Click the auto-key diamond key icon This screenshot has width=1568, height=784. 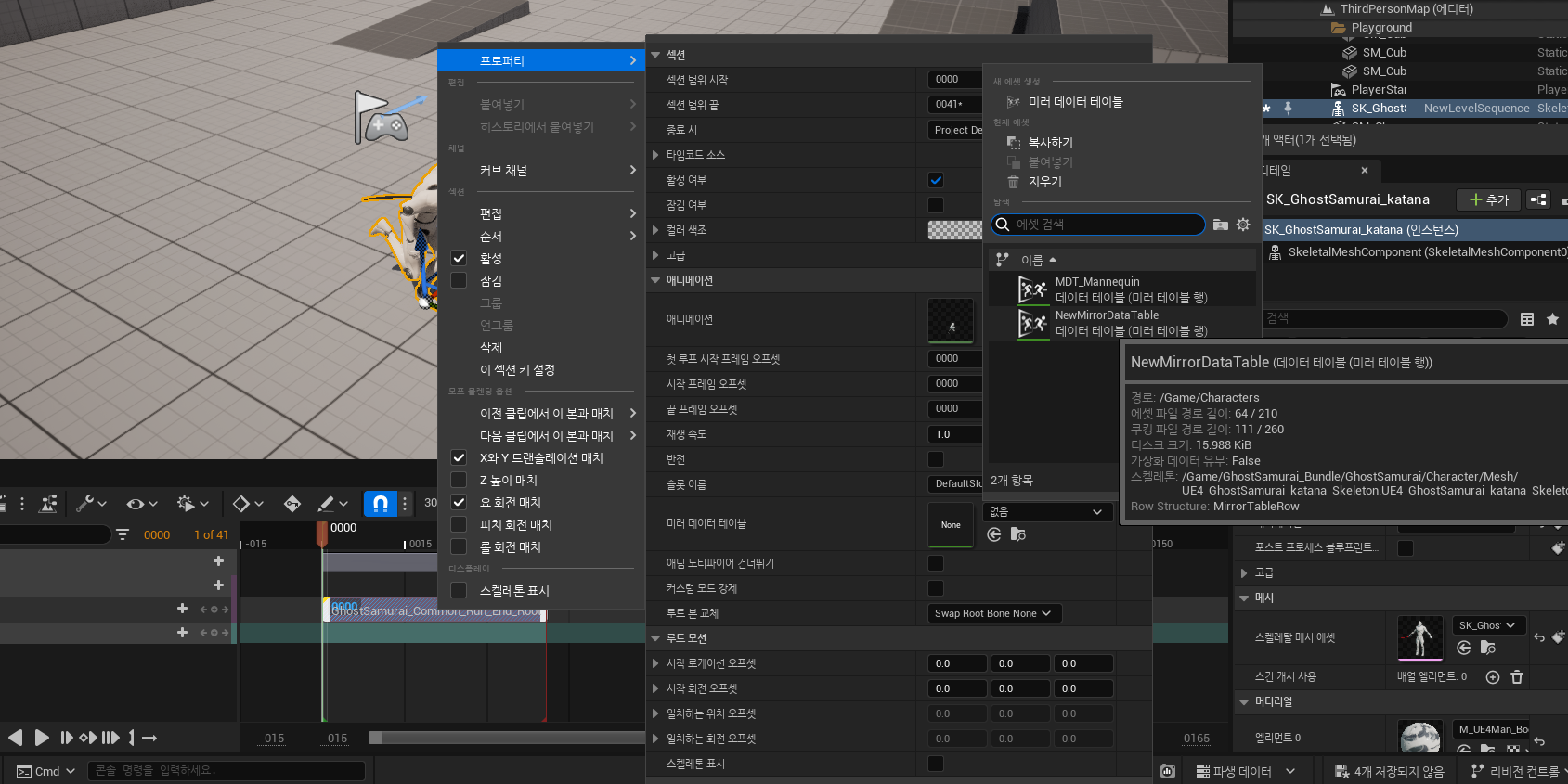click(x=292, y=503)
